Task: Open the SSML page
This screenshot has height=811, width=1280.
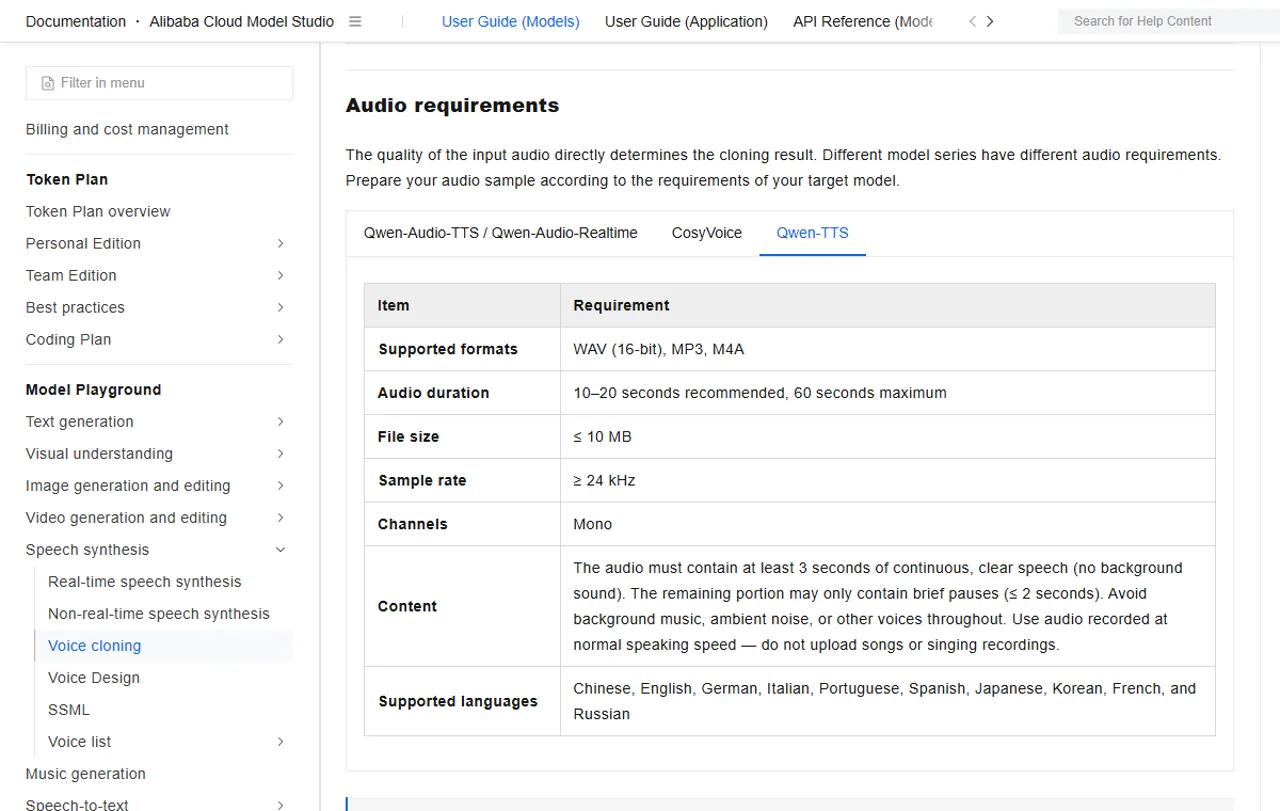Action: pos(69,709)
